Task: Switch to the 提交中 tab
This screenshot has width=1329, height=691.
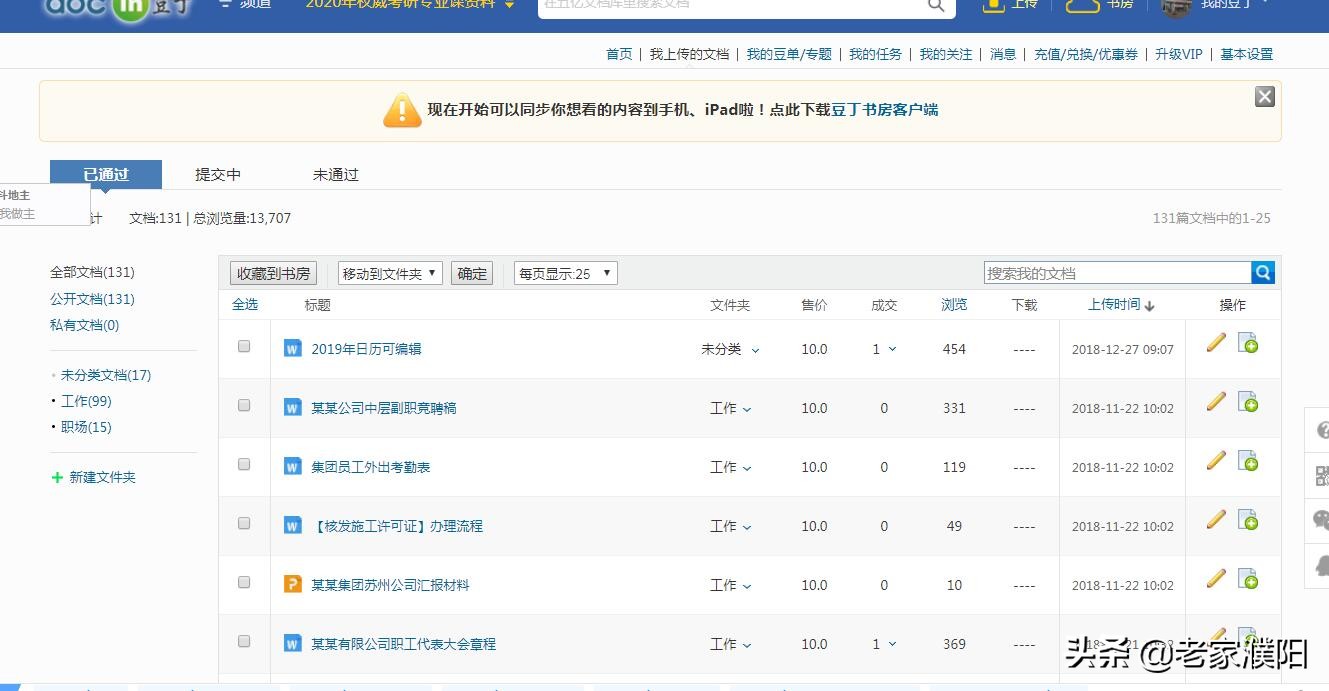Action: pos(217,173)
